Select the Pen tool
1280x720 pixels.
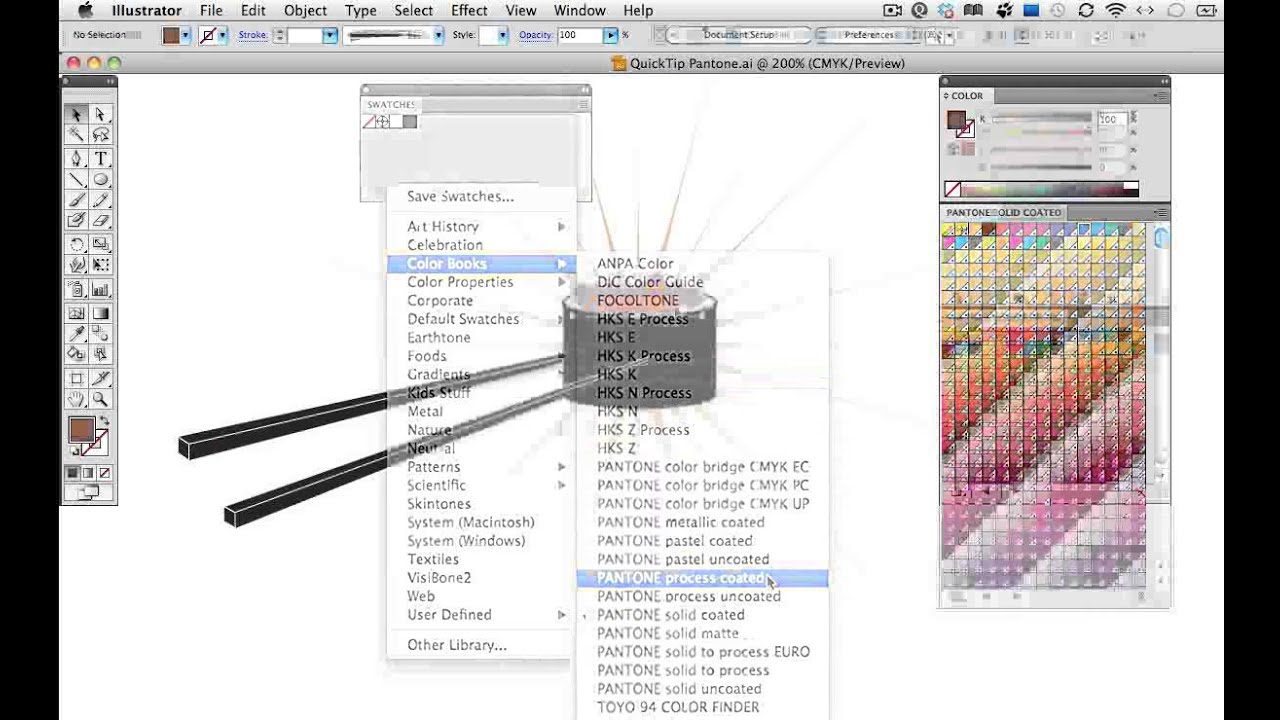(77, 158)
